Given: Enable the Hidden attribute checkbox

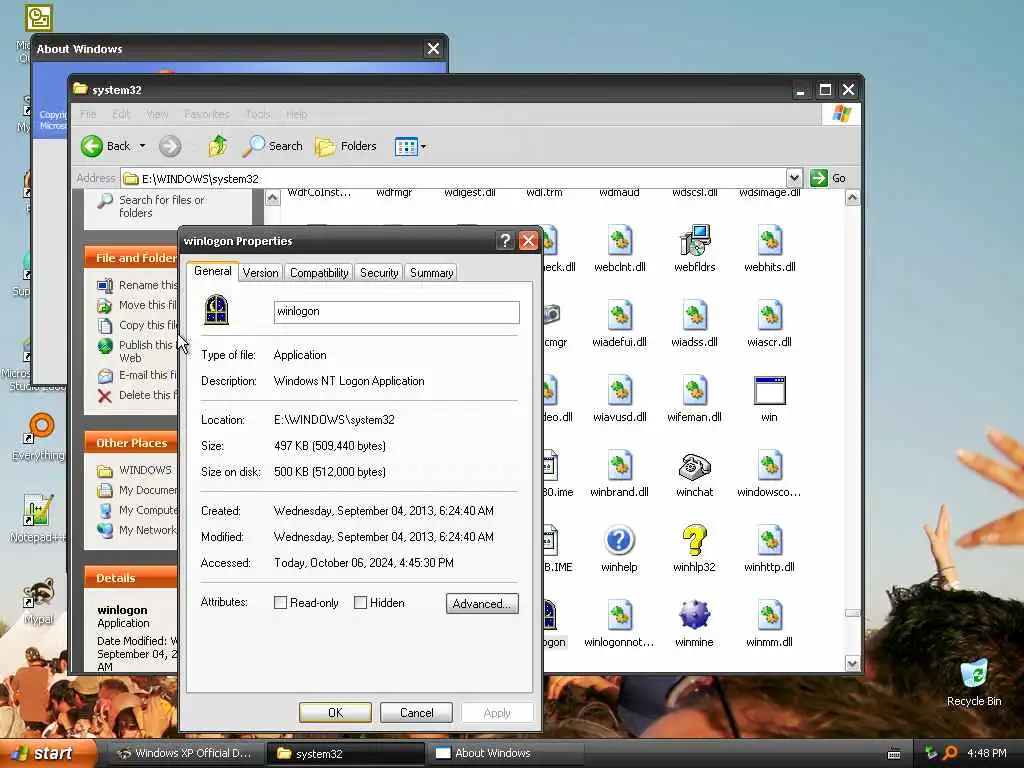Looking at the screenshot, I should pyautogui.click(x=360, y=603).
